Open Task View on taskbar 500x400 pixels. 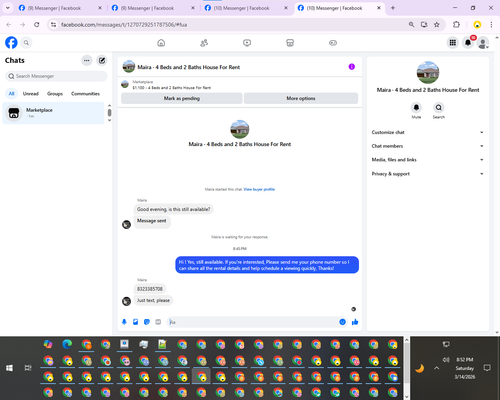tap(28, 368)
